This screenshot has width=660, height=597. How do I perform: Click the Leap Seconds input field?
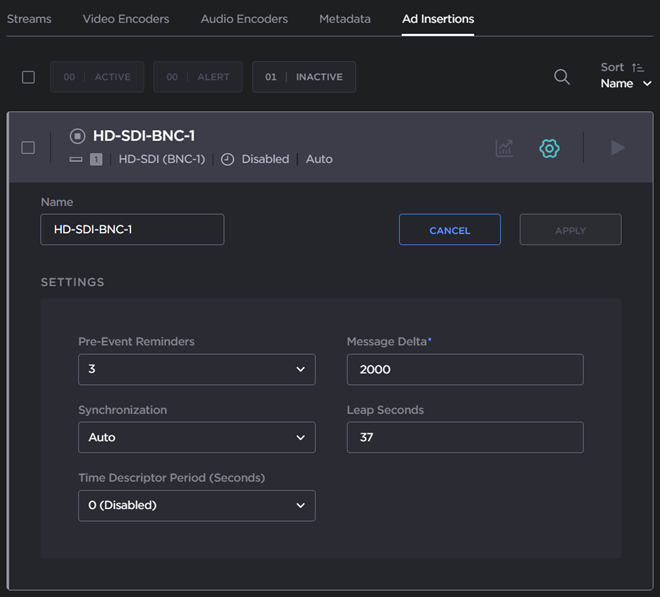tap(464, 437)
